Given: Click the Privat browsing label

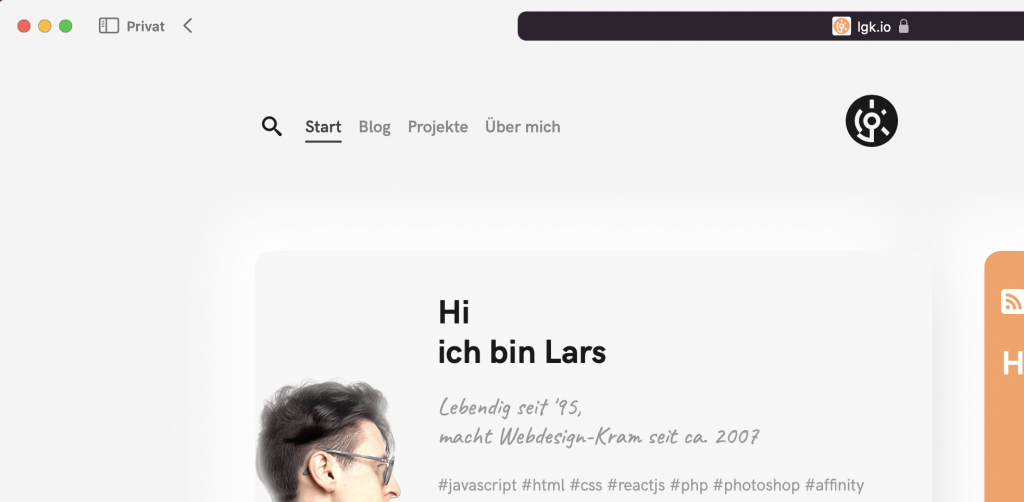Looking at the screenshot, I should 146,26.
